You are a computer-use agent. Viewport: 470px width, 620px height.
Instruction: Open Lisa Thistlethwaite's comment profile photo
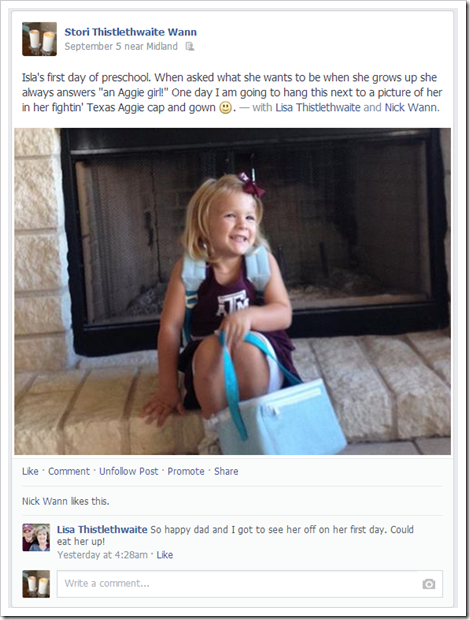pyautogui.click(x=36, y=537)
